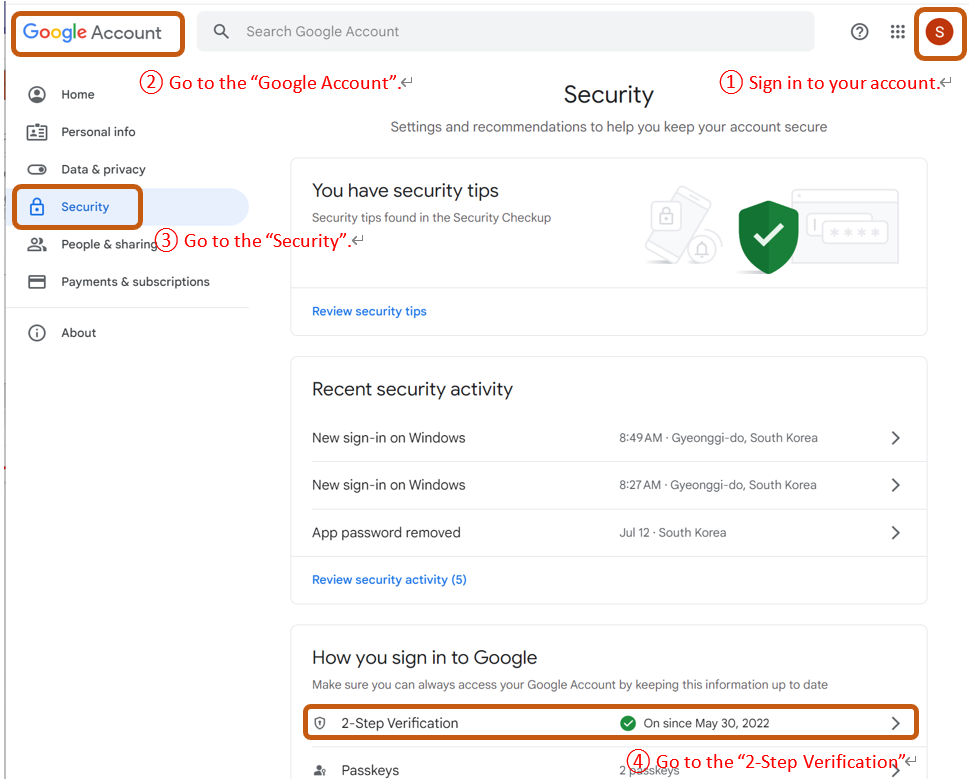The height and width of the screenshot is (784, 969).
Task: Click the search magnifier icon
Action: [222, 32]
